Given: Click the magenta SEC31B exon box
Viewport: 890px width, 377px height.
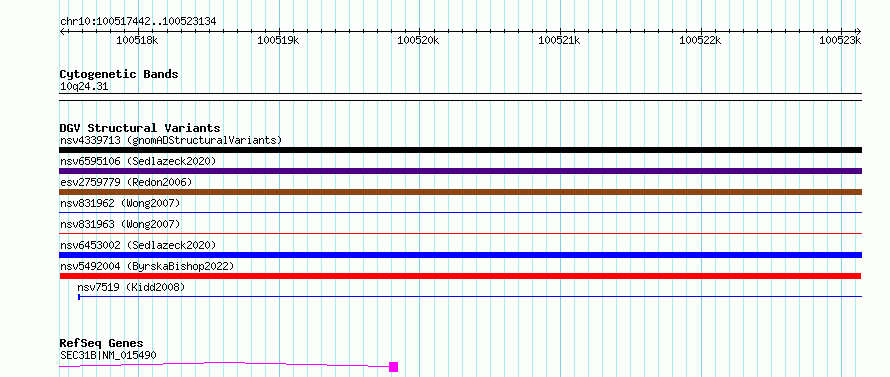Looking at the screenshot, I should [393, 367].
